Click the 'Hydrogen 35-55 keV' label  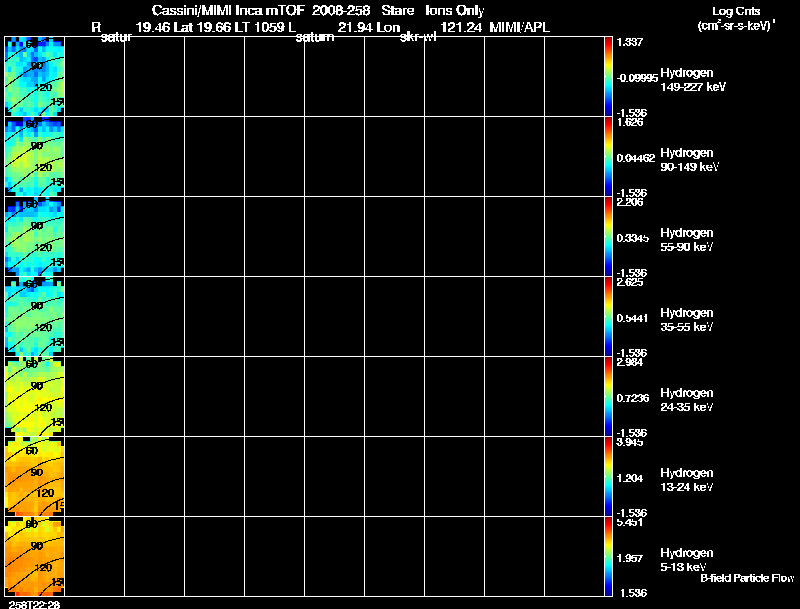coord(687,320)
